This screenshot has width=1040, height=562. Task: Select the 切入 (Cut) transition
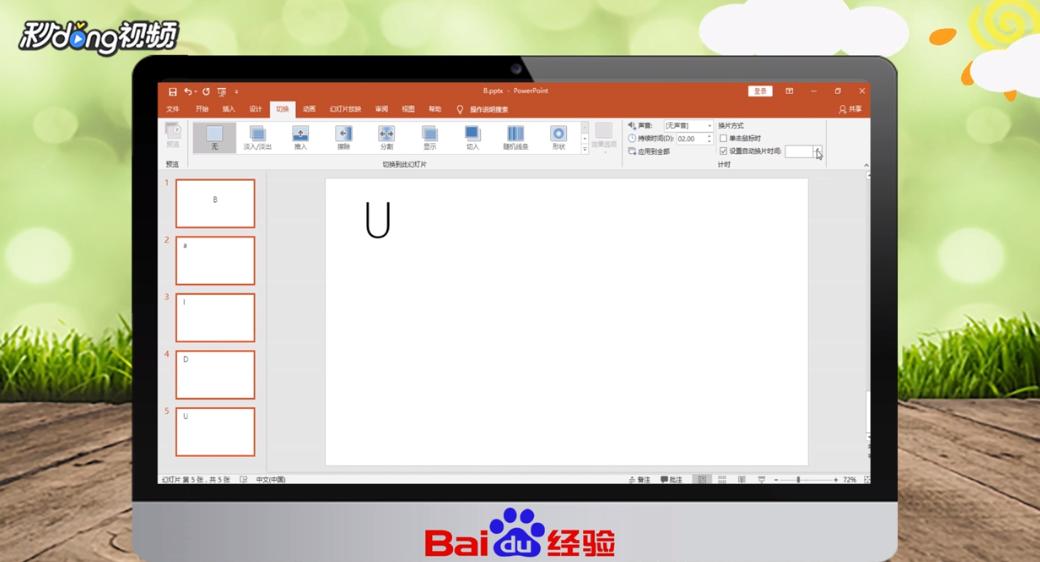coord(472,138)
